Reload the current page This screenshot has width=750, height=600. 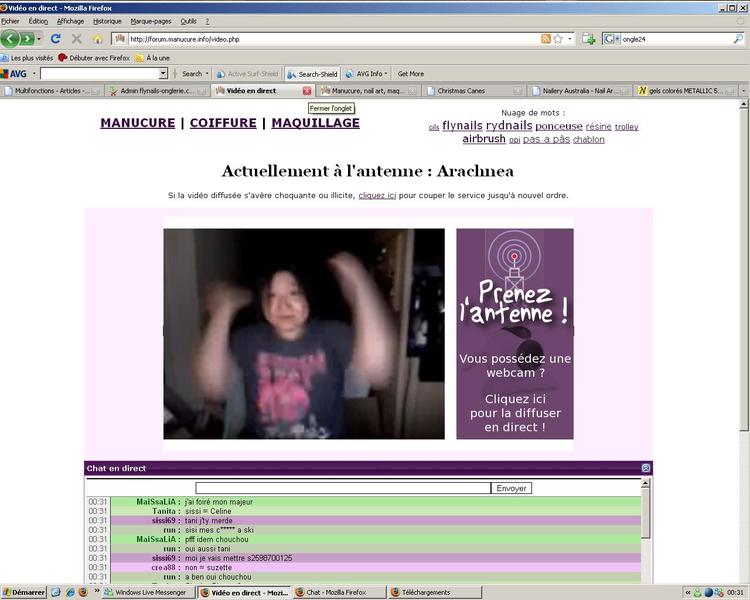pyautogui.click(x=56, y=39)
